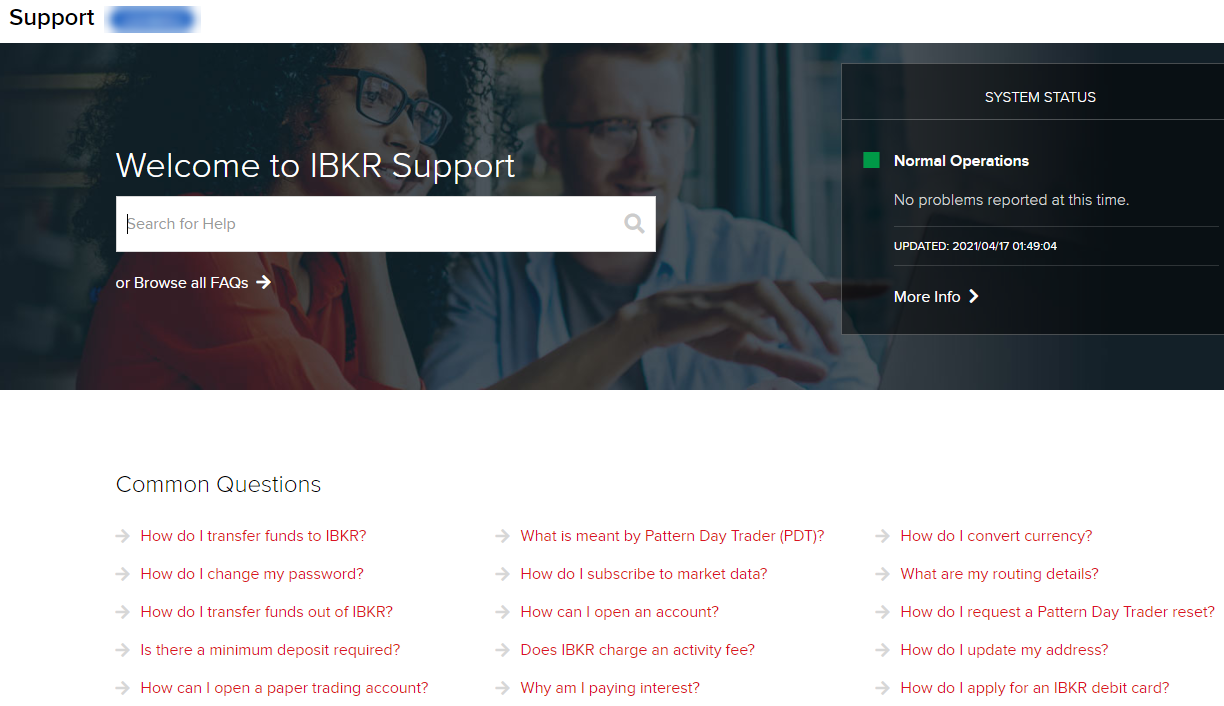Click the green Normal Operations status indicator
Screen dimensions: 1224x706
[x=871, y=160]
